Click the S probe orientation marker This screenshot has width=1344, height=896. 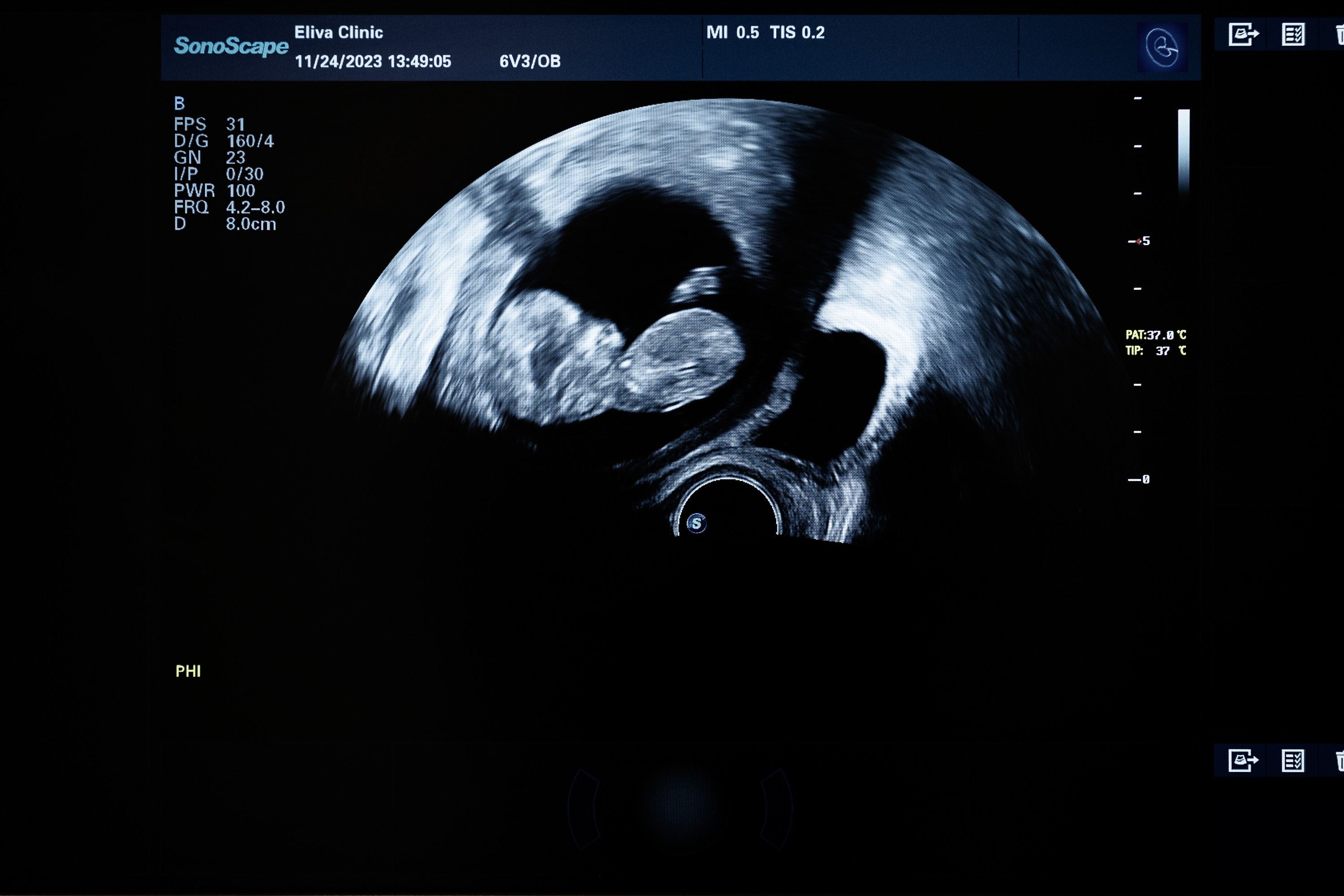click(697, 523)
